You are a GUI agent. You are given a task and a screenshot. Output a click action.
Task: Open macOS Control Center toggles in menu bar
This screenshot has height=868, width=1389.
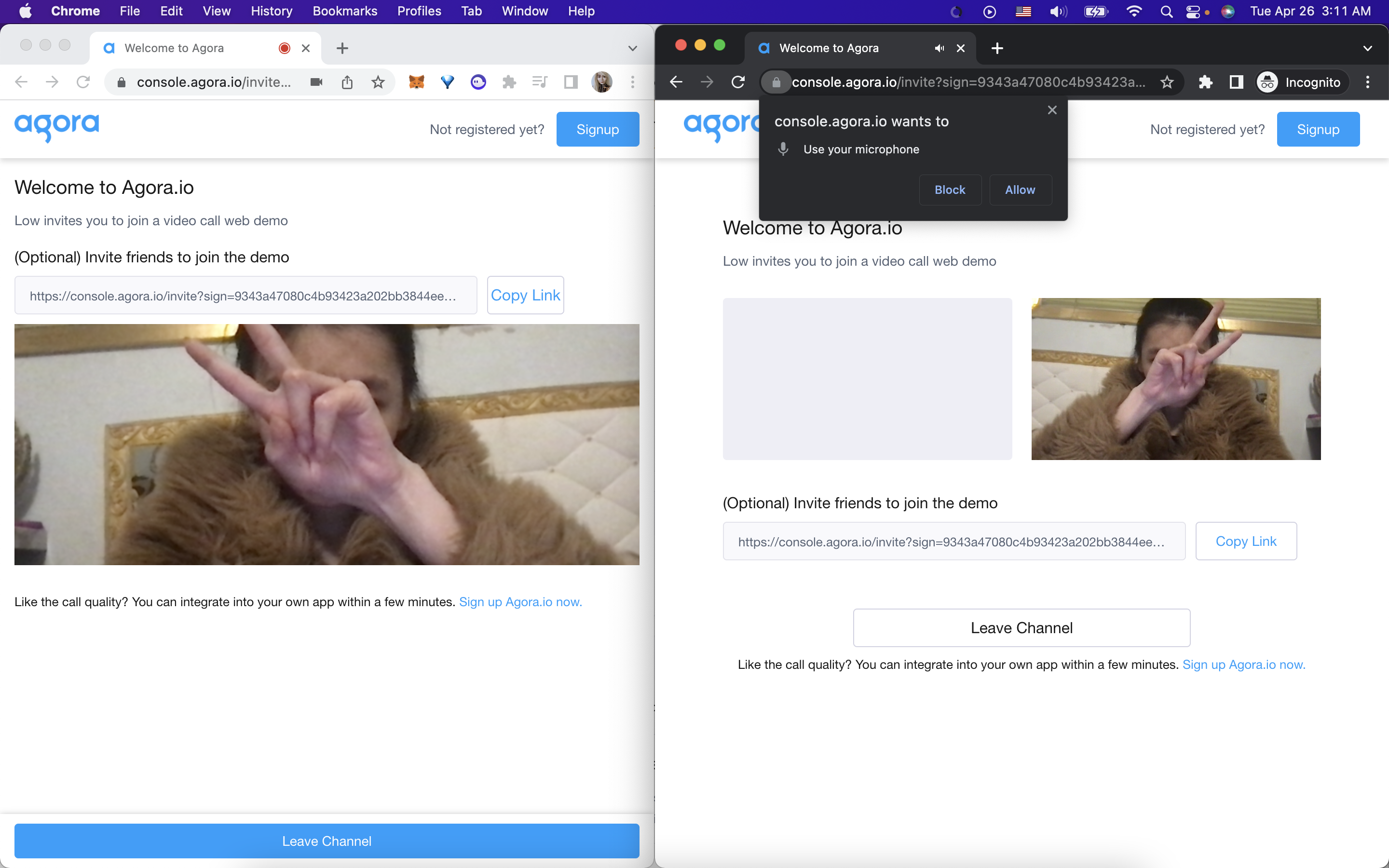[x=1193, y=11]
